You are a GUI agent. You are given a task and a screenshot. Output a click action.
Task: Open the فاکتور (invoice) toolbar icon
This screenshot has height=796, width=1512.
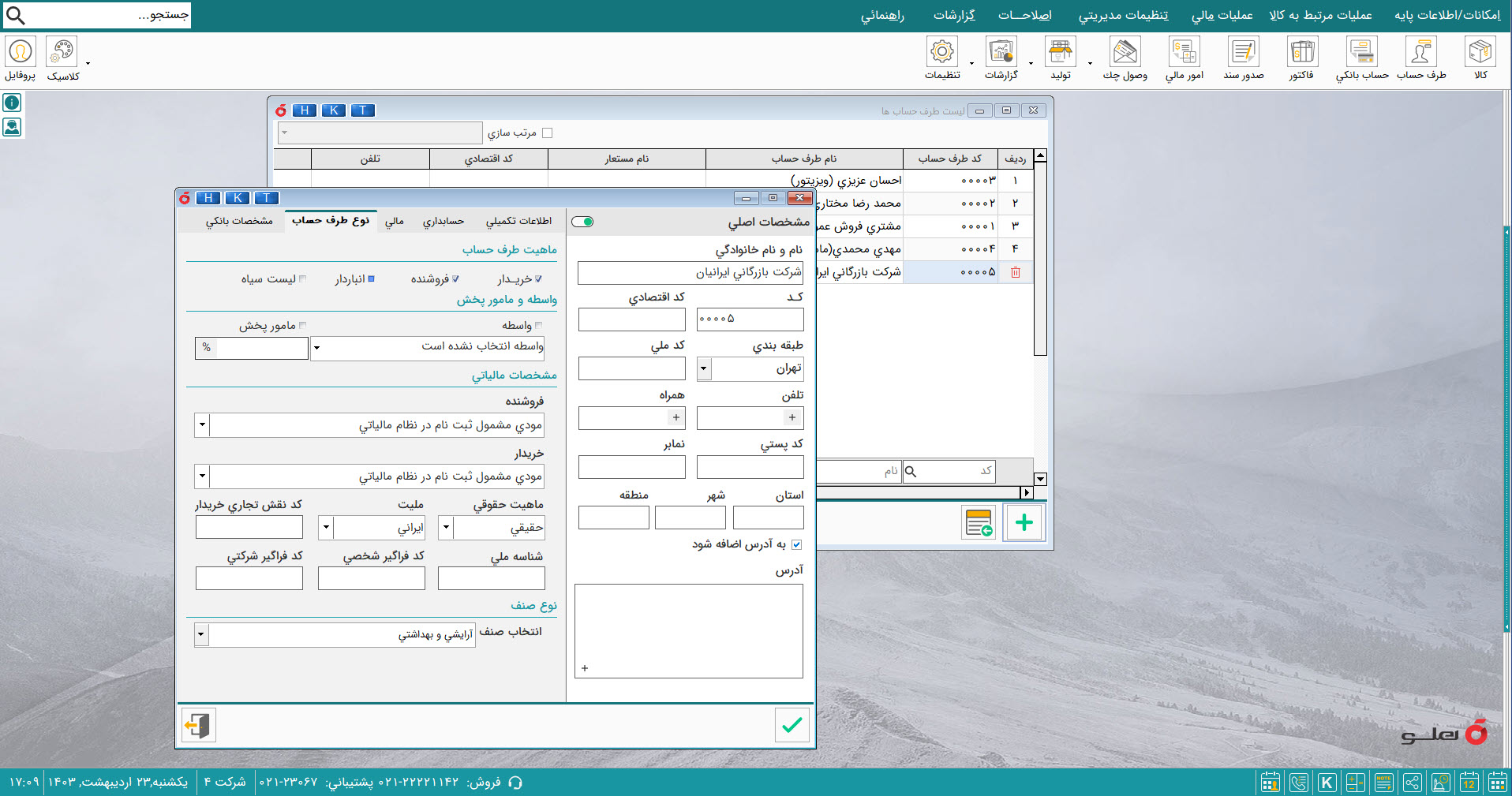(1301, 55)
